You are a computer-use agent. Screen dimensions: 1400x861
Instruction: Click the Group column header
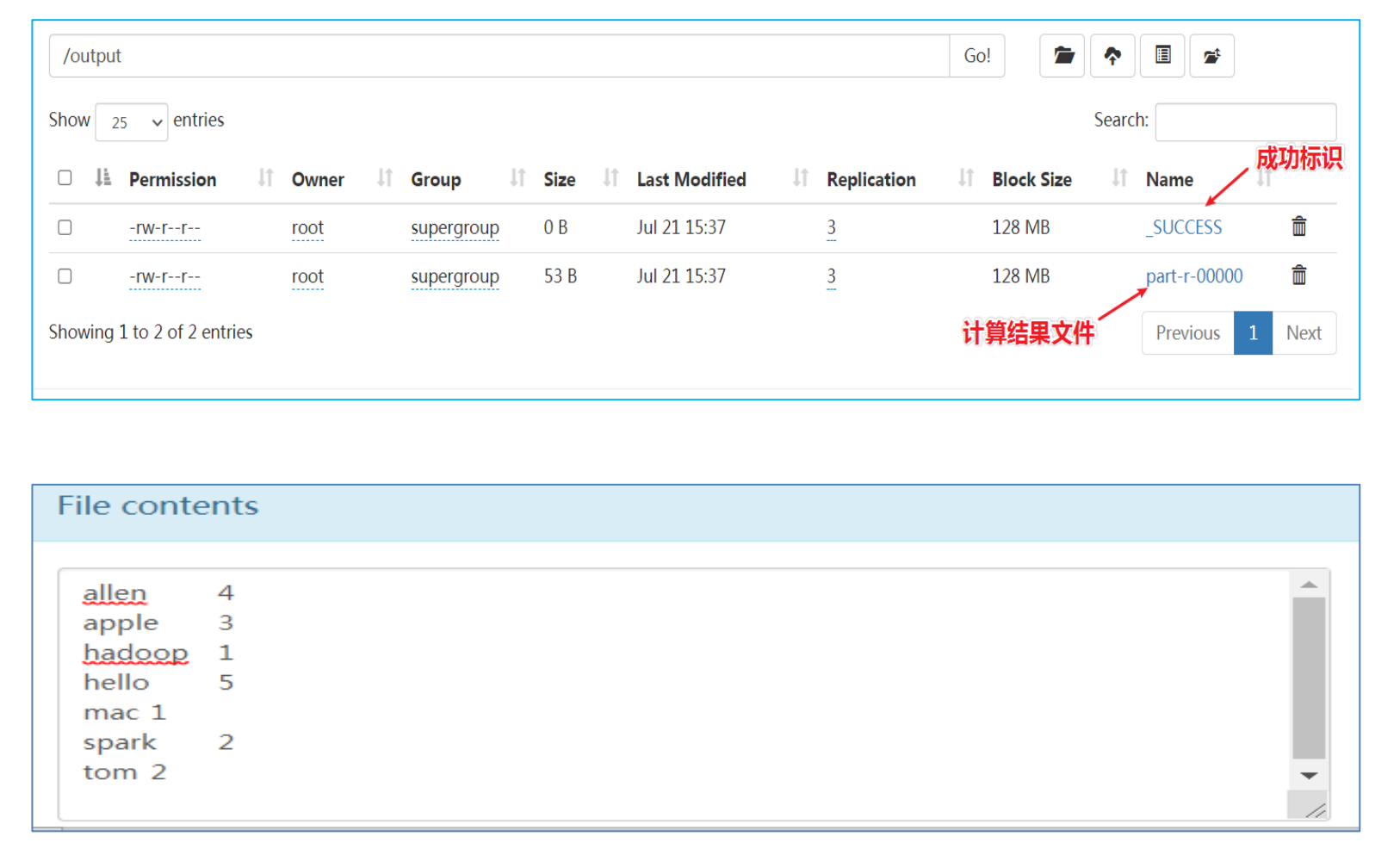[436, 179]
